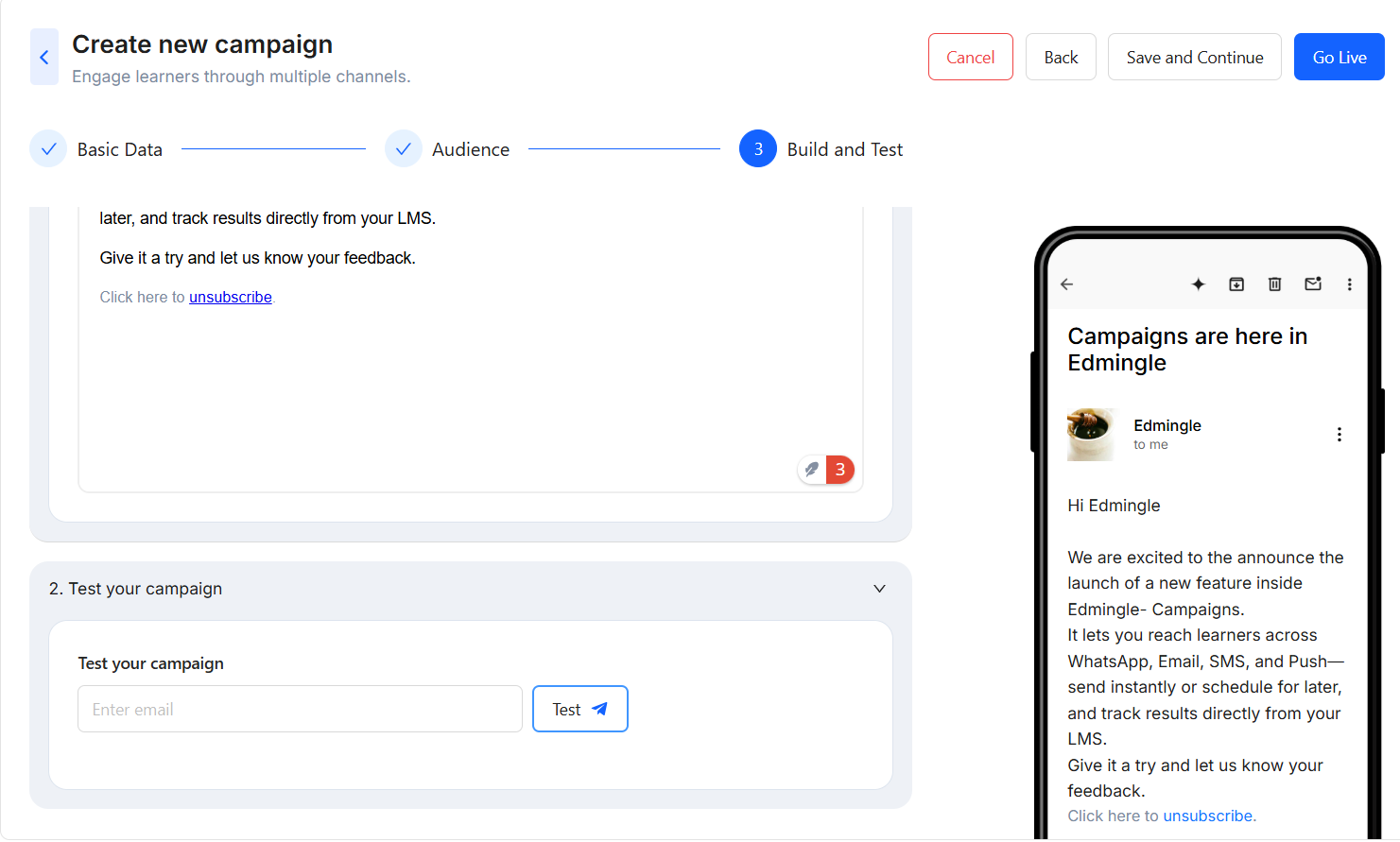Click 'Engage learners through multiple channels.' subtitle
This screenshot has height=842, width=1400.
pos(241,77)
